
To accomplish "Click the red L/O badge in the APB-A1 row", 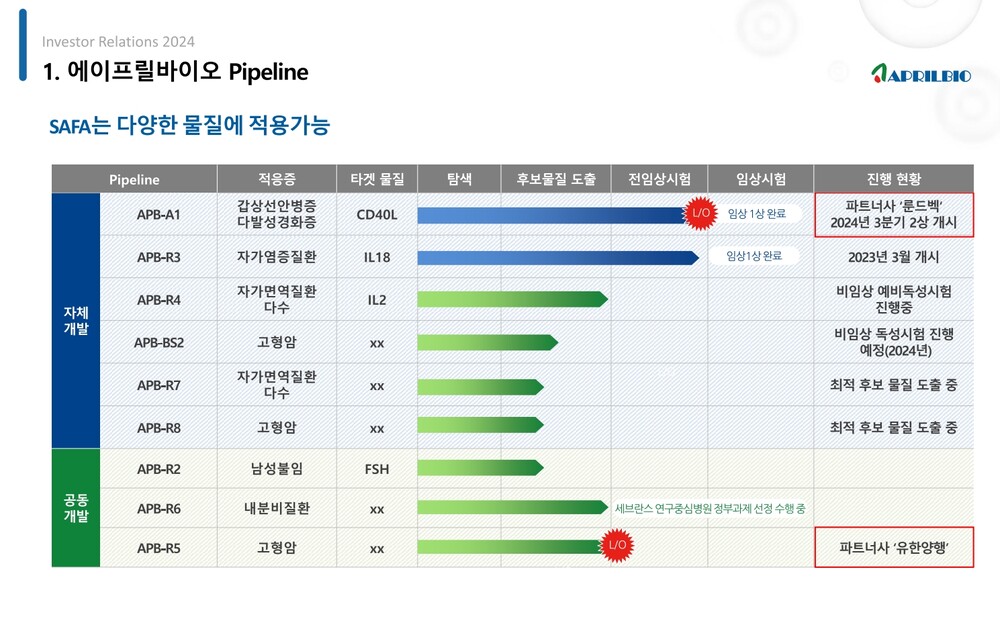I will 698,214.
